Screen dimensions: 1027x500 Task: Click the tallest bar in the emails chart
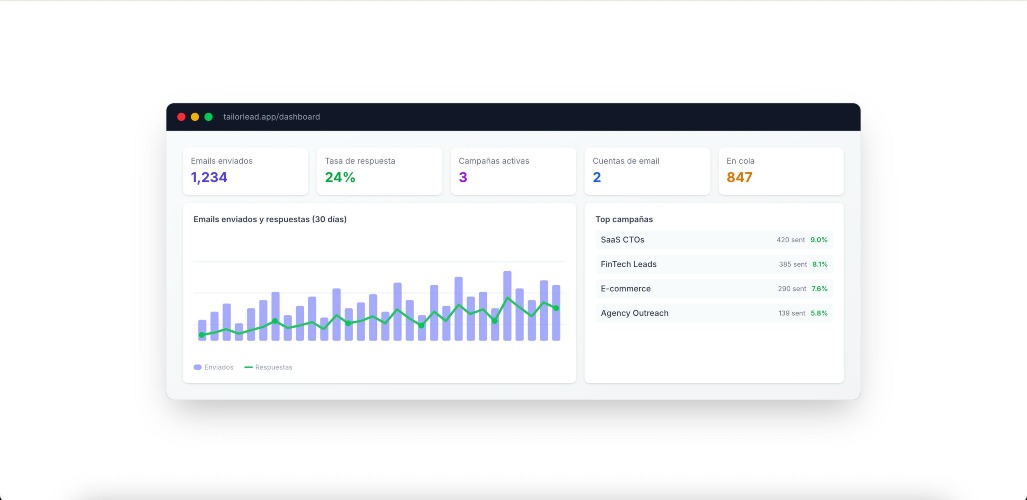507,306
